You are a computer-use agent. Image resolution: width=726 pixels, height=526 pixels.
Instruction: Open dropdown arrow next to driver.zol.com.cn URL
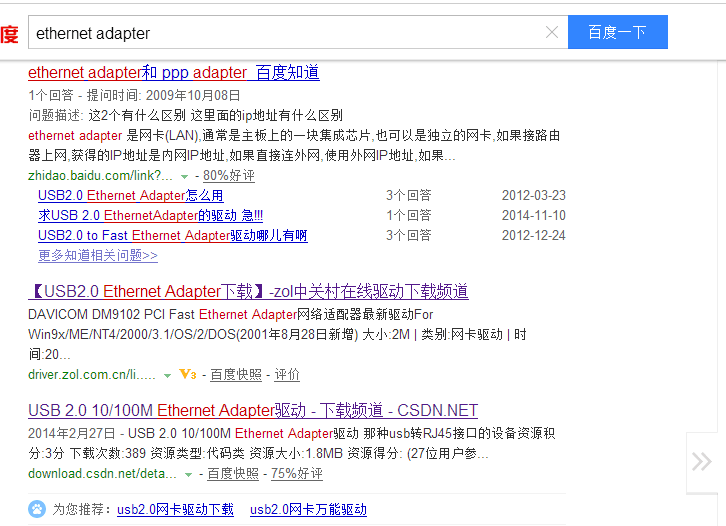pyautogui.click(x=166, y=375)
